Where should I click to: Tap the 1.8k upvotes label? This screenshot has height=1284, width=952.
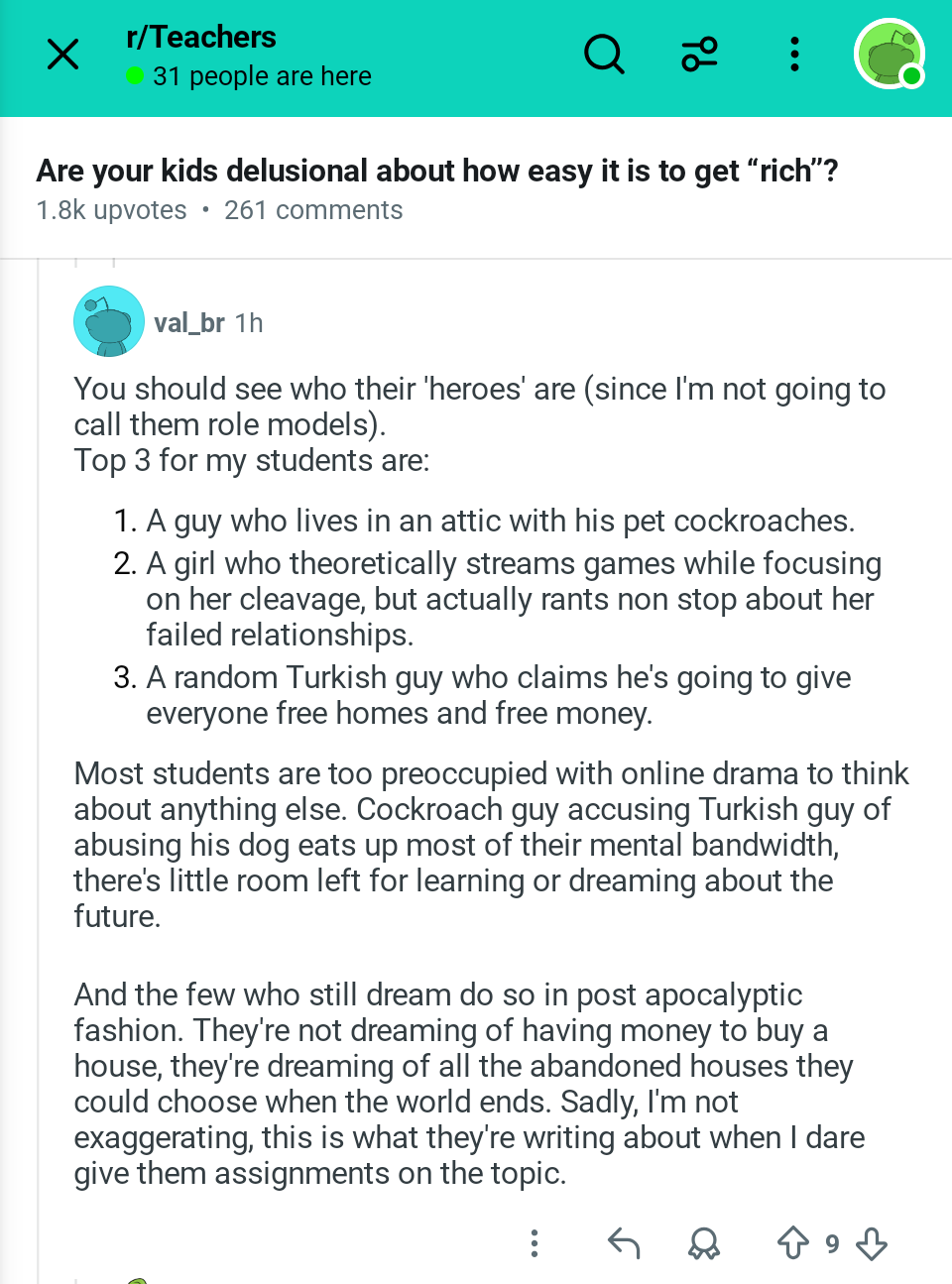(111, 210)
